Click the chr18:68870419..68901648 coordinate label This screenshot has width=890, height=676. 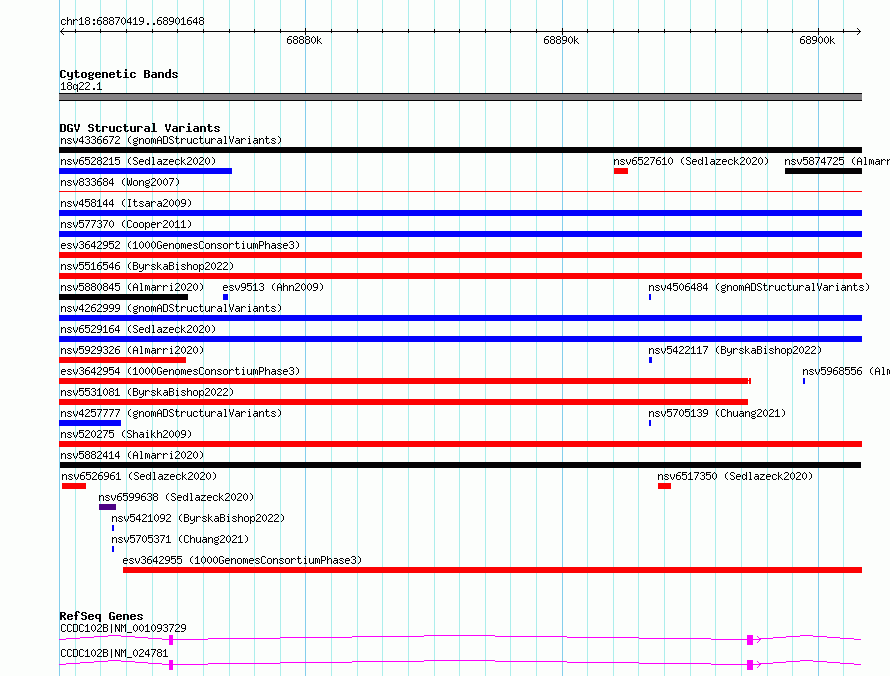pyautogui.click(x=132, y=21)
